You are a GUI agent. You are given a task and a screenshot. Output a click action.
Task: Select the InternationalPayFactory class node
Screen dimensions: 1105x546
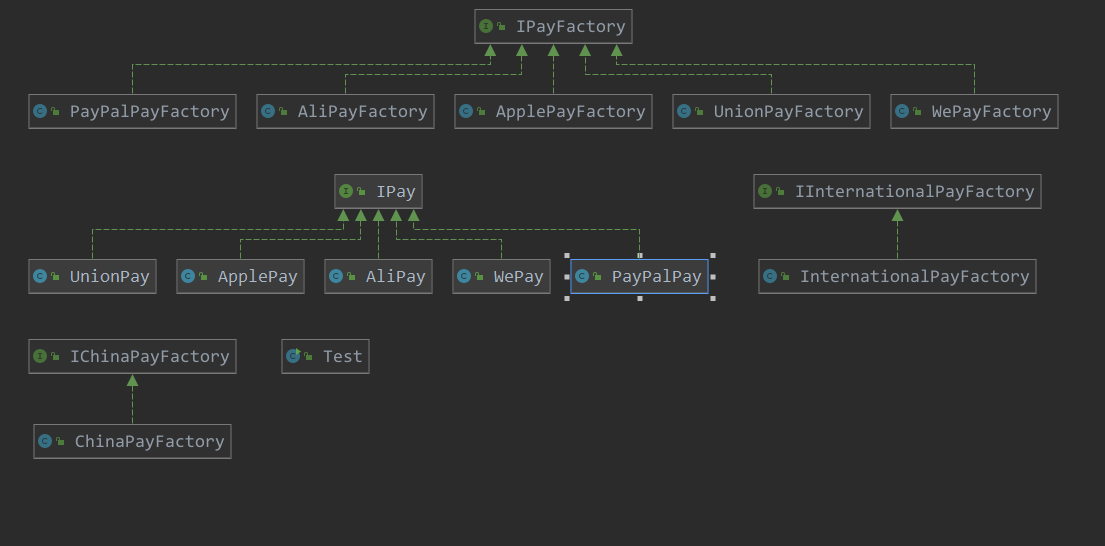897,277
